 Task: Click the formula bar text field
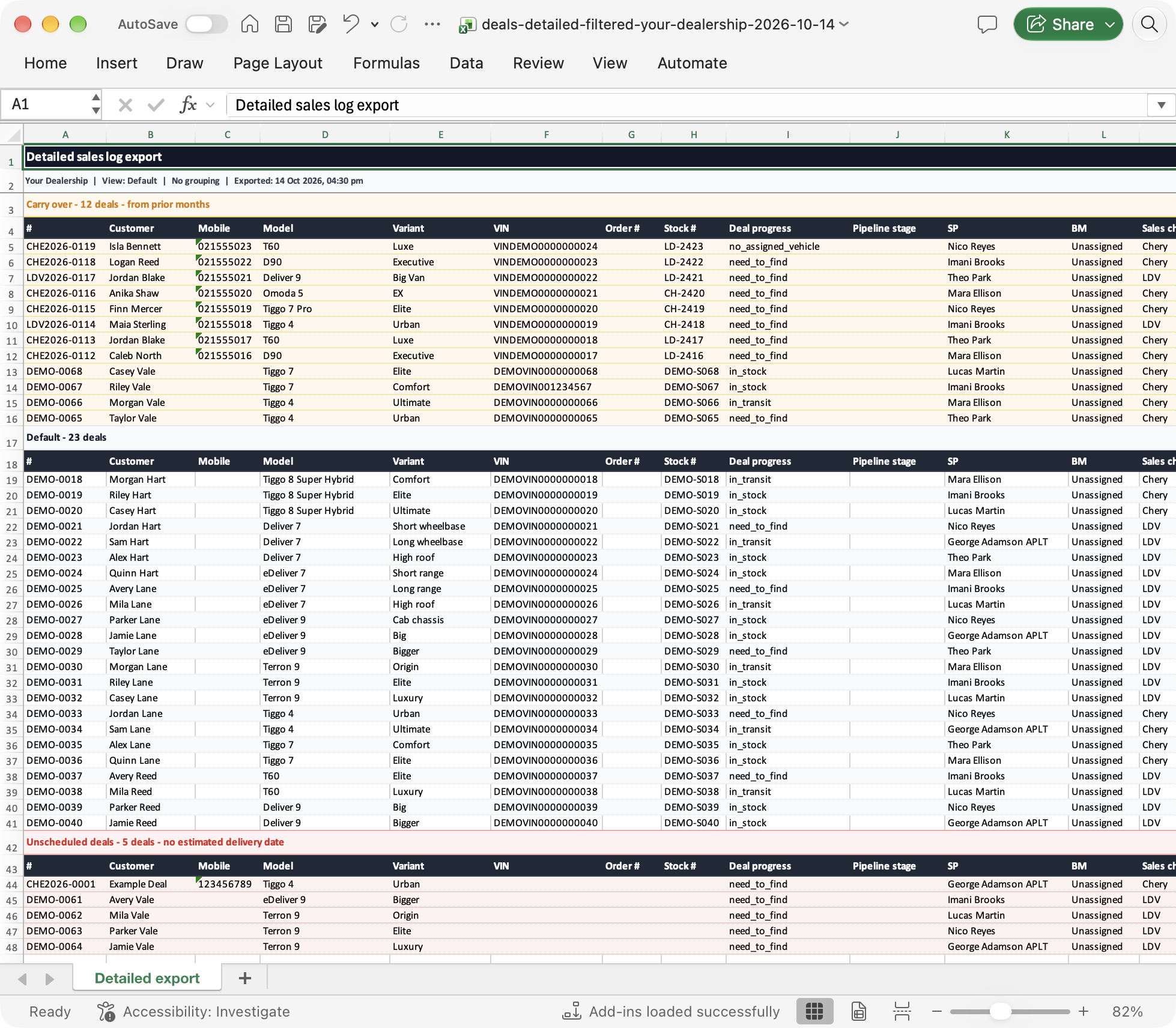click(687, 105)
